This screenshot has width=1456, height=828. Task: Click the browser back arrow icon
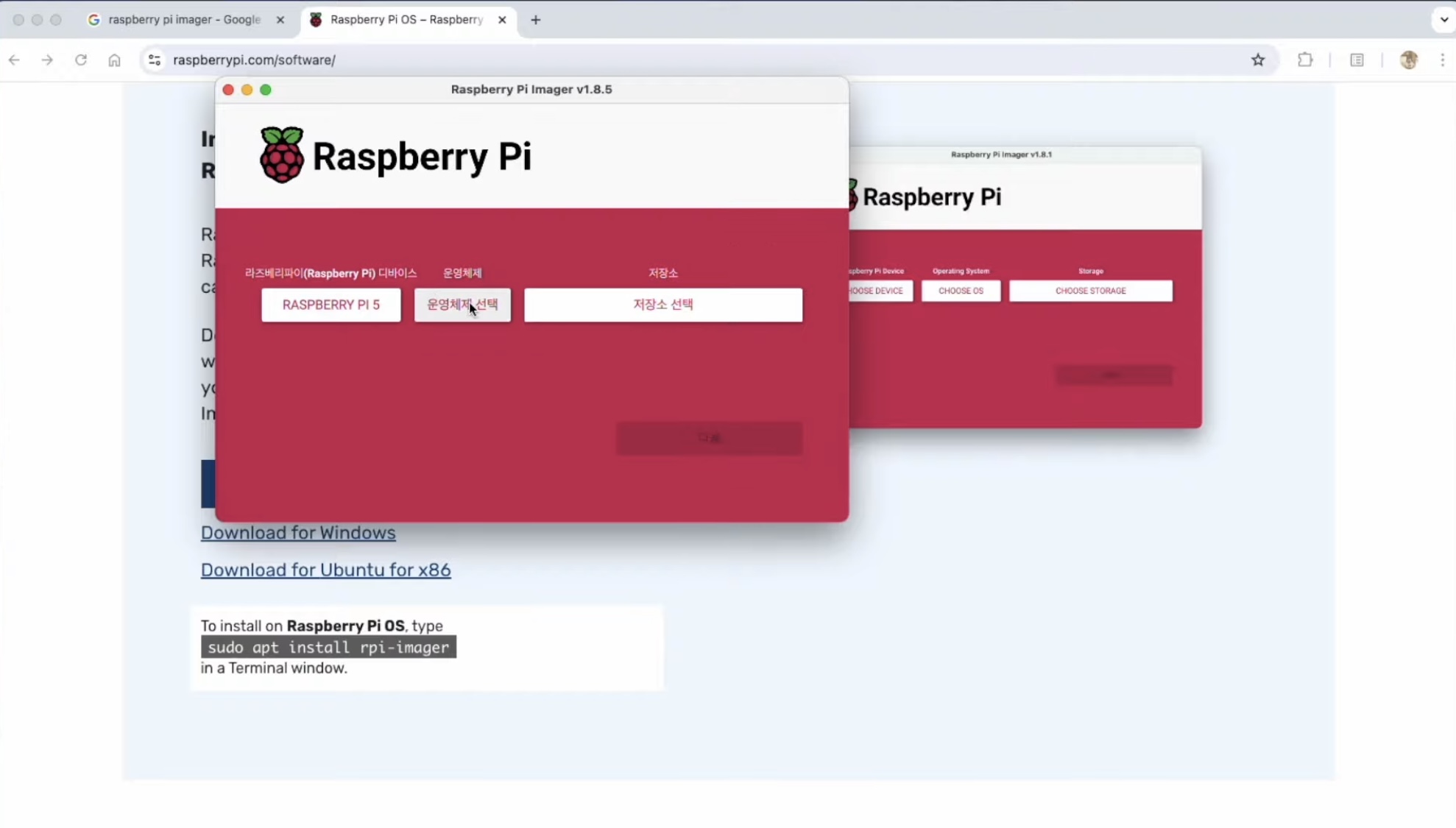tap(15, 60)
